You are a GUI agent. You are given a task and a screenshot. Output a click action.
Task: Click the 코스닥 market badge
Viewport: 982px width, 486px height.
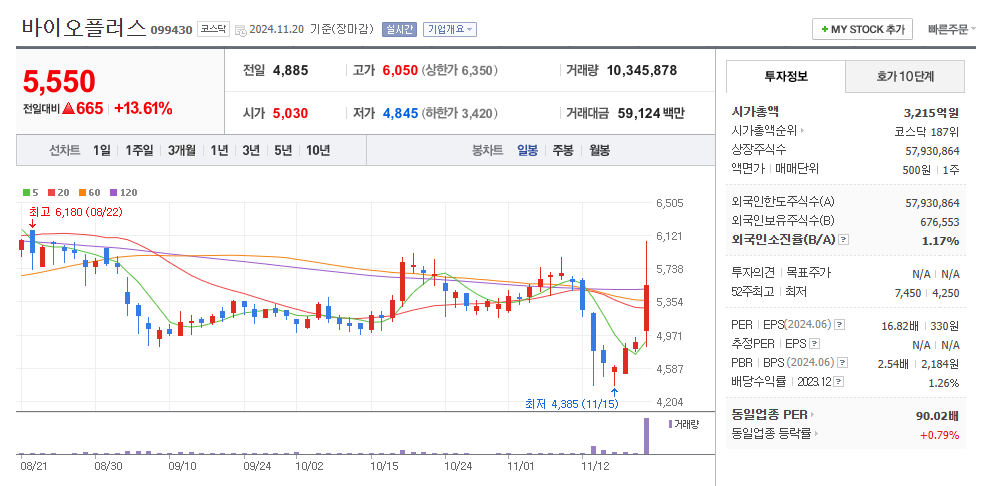[214, 29]
